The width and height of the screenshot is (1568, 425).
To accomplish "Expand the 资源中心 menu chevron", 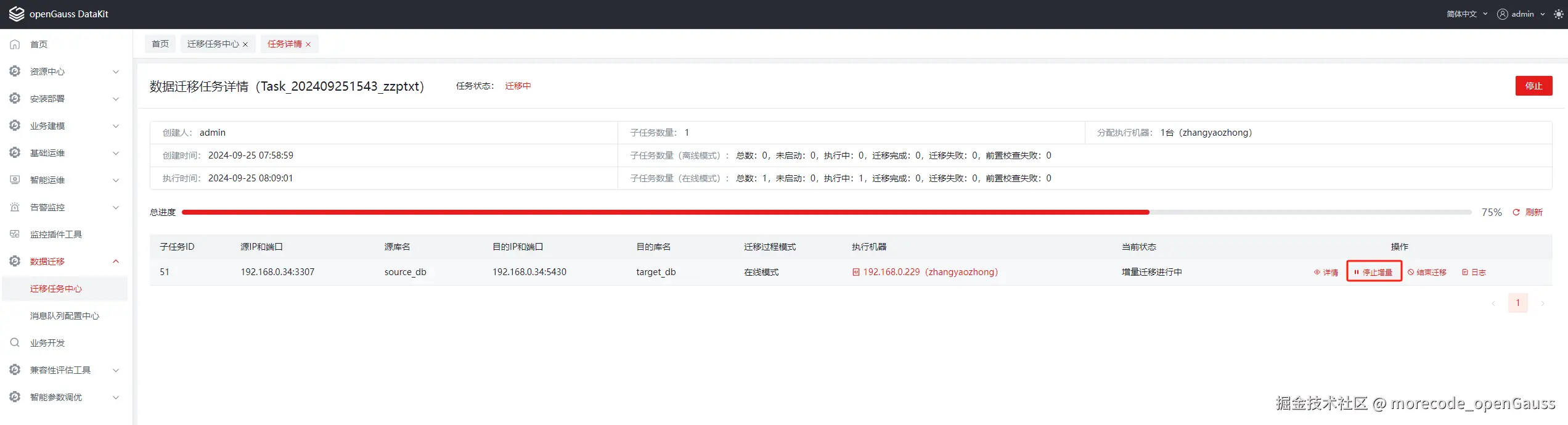I will point(116,72).
